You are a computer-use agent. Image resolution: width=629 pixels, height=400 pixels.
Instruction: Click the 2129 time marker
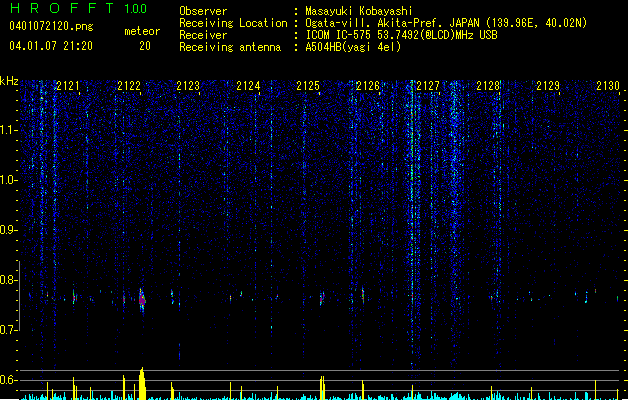tap(548, 85)
